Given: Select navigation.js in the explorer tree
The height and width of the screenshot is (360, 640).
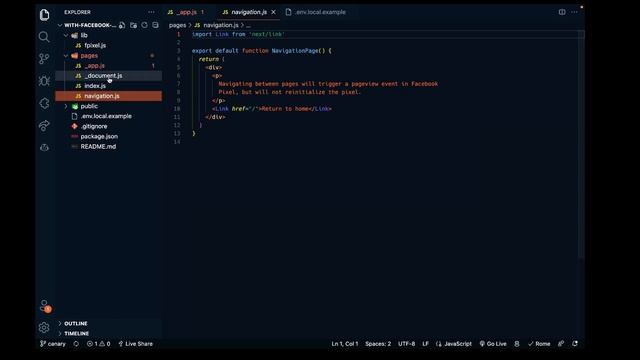Looking at the screenshot, I should tap(109, 96).
